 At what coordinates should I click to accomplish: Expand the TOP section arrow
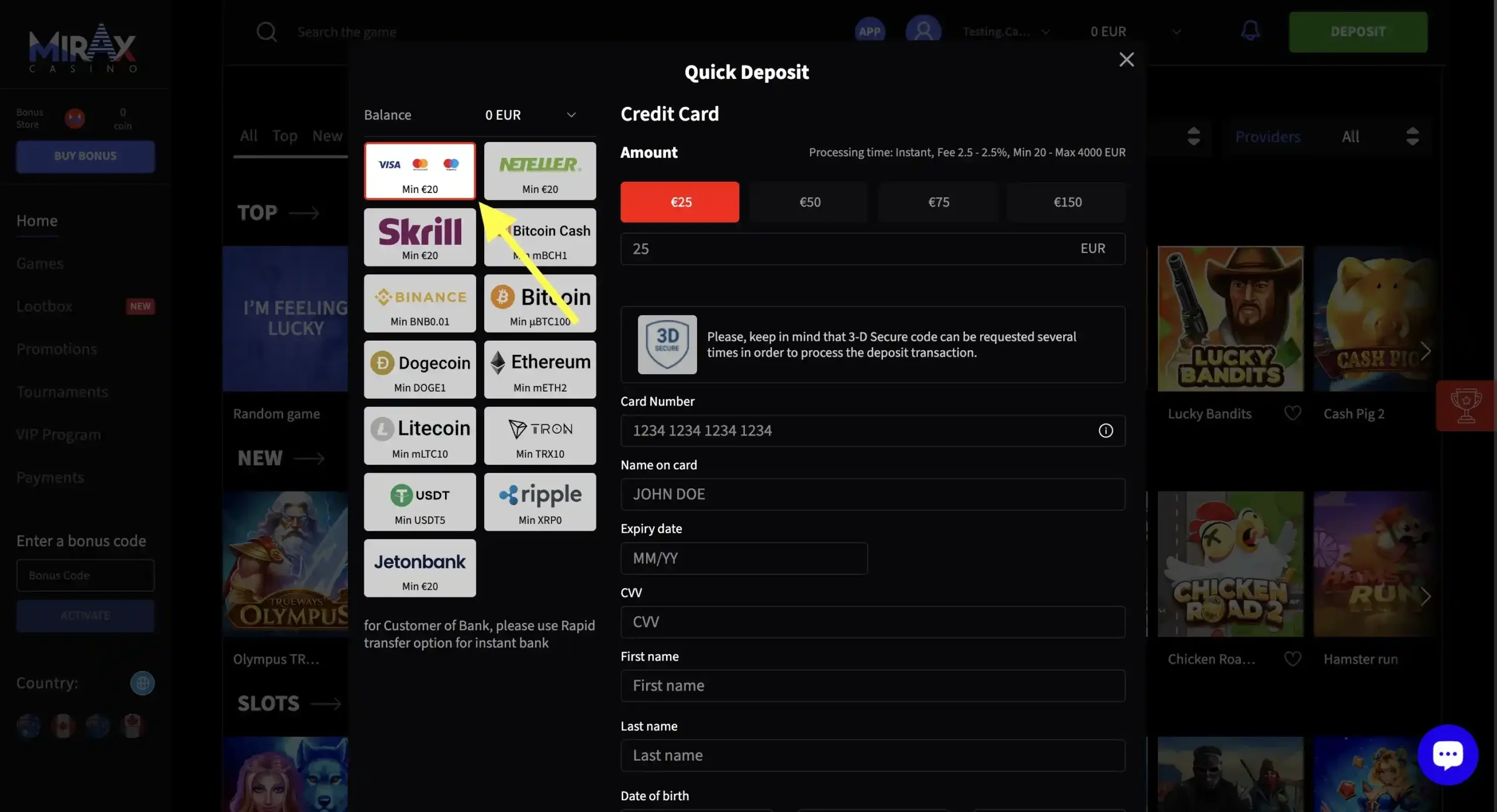(x=305, y=213)
